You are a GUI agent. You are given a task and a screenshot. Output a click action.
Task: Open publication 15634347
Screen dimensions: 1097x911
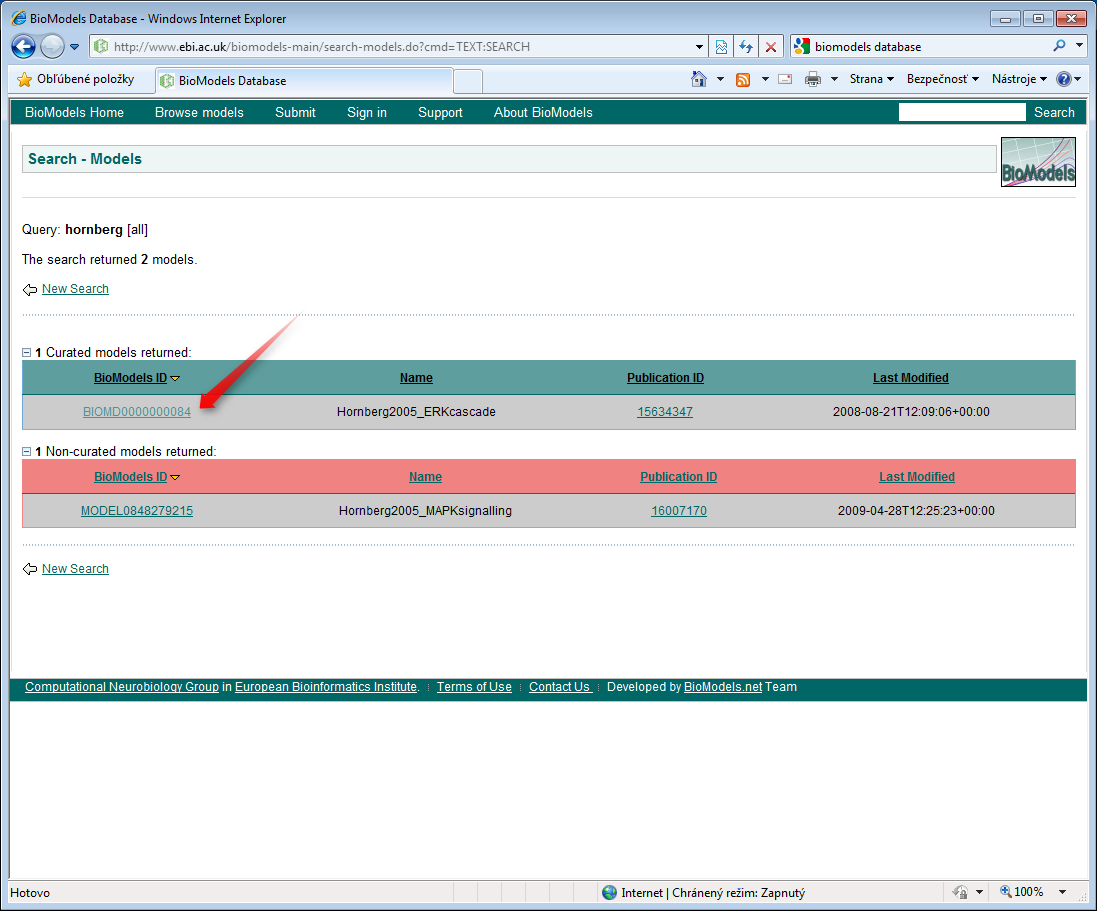click(x=665, y=412)
